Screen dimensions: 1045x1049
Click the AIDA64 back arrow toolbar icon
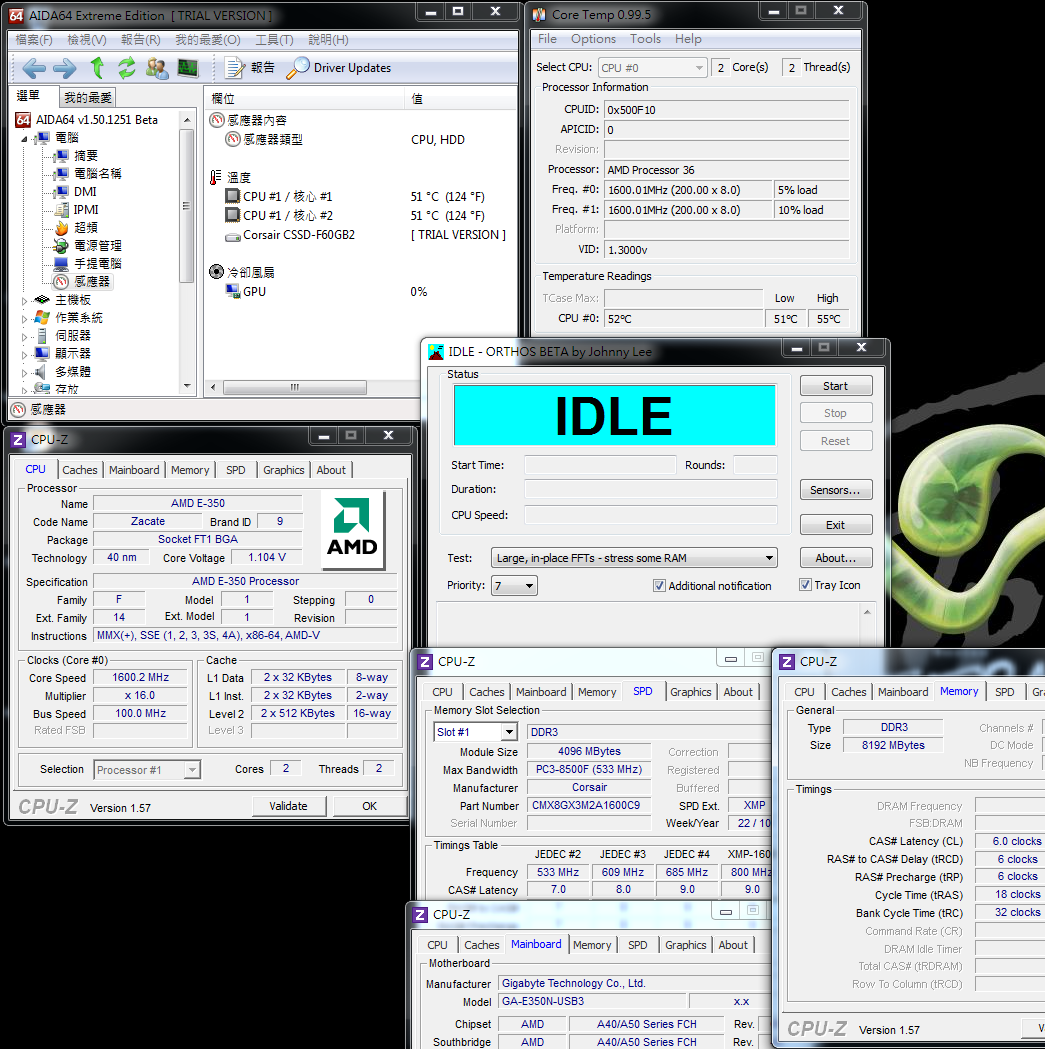[x=33, y=68]
